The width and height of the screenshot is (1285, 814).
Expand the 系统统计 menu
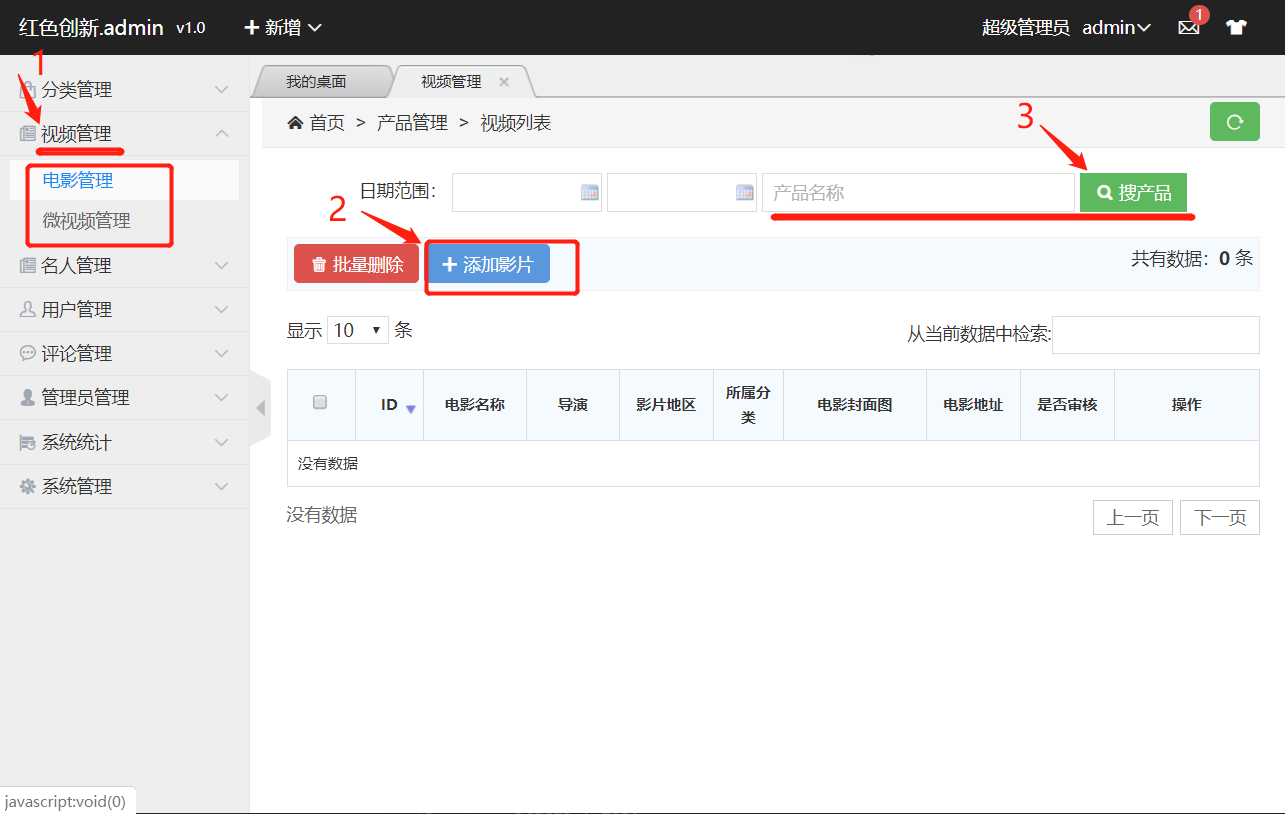click(125, 442)
